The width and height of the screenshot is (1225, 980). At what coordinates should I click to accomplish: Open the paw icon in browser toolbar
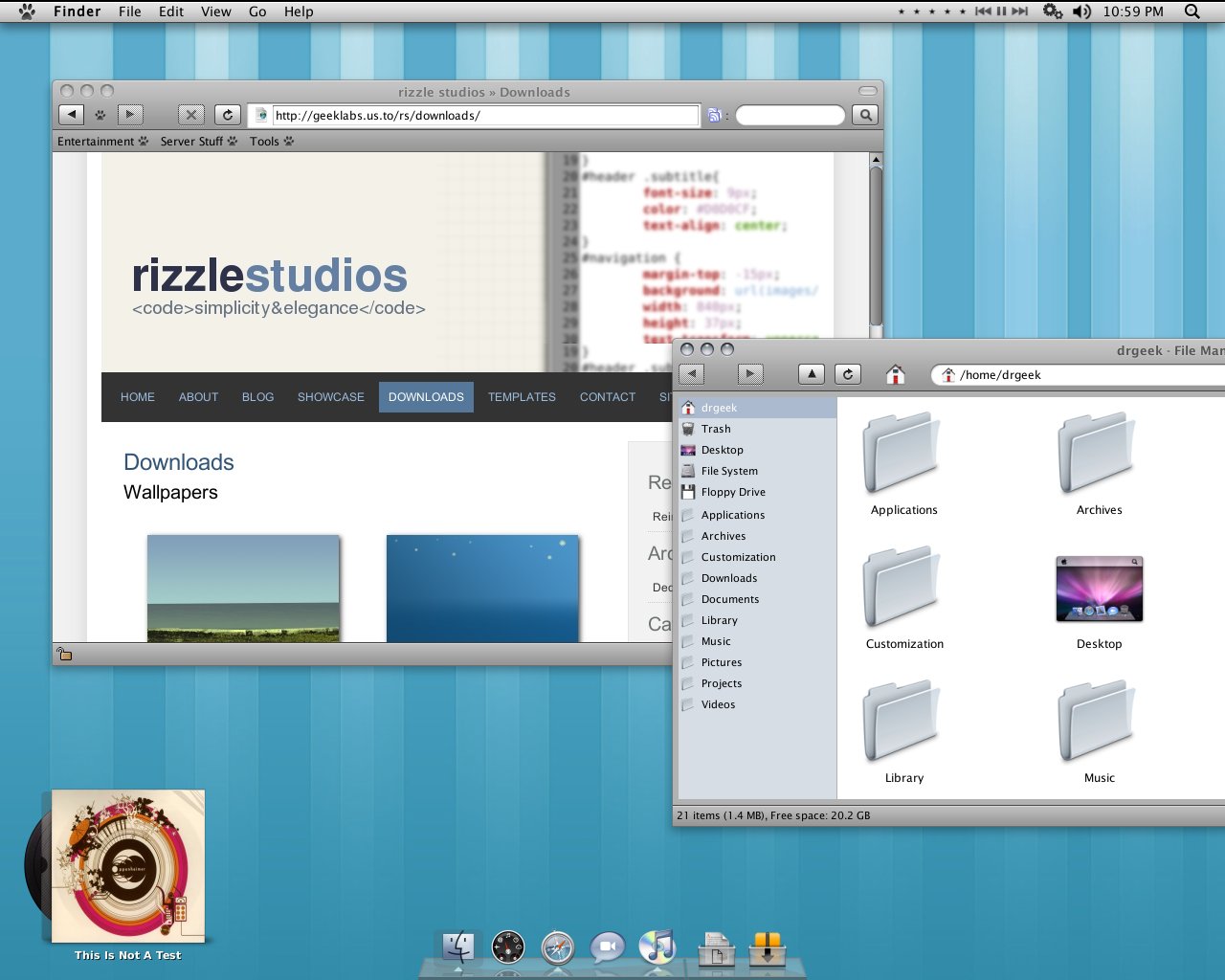pos(100,115)
